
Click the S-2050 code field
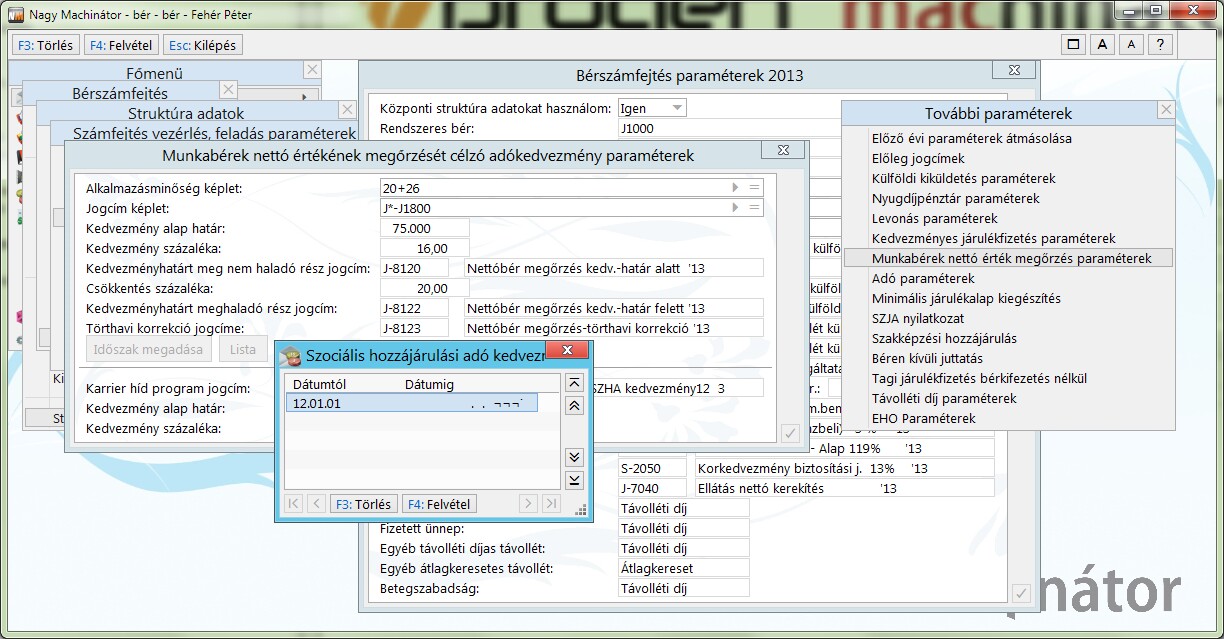[653, 468]
